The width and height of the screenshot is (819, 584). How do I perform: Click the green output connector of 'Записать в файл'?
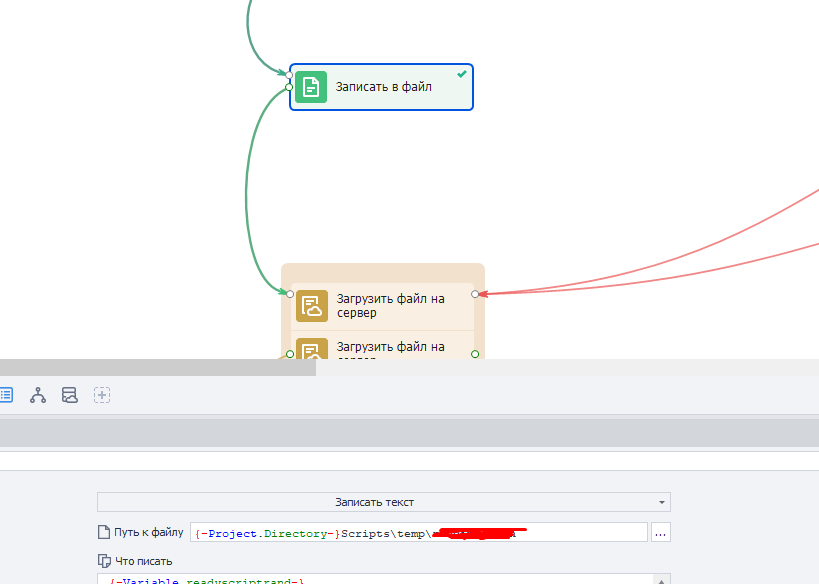(289, 87)
